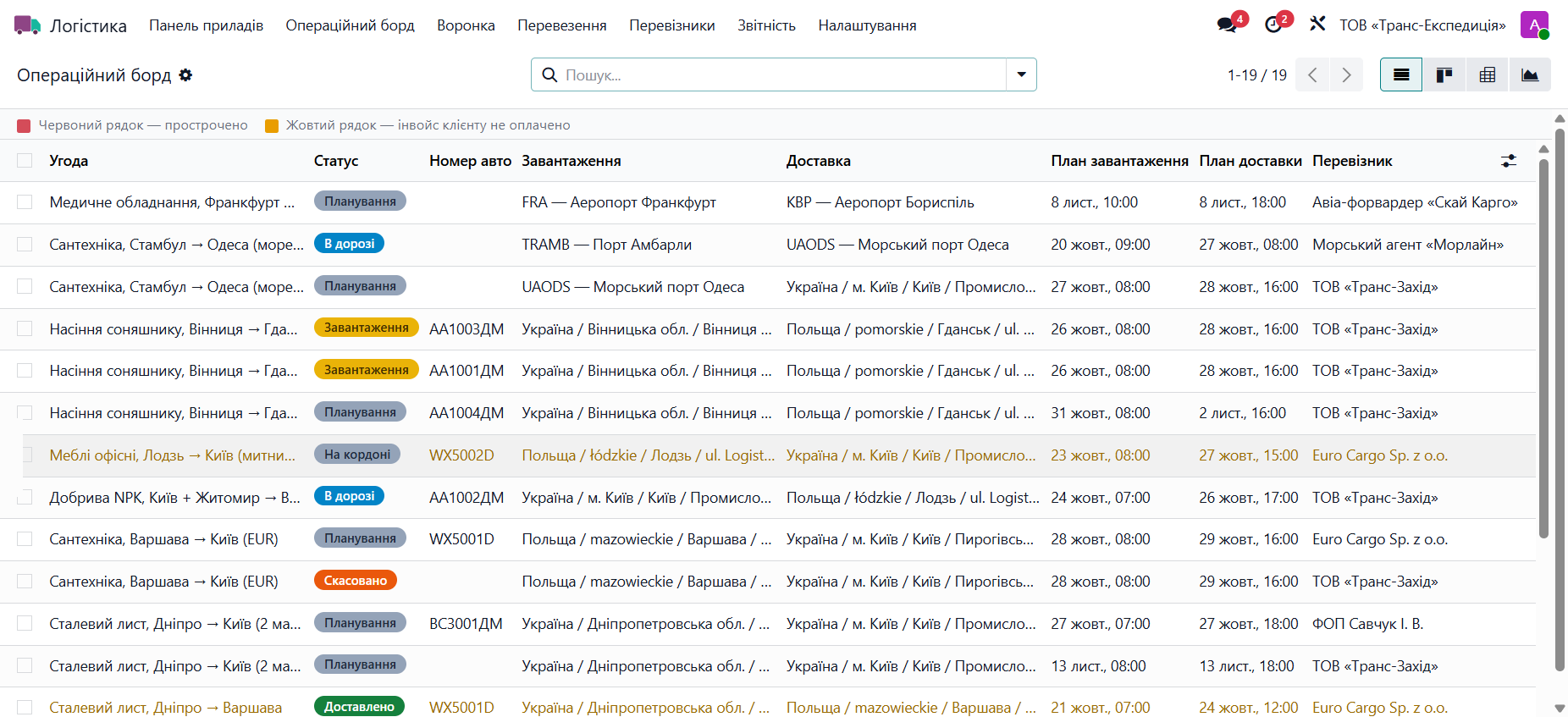Switch to pivot table view
Image resolution: width=1568 pixels, height=717 pixels.
tap(1487, 75)
